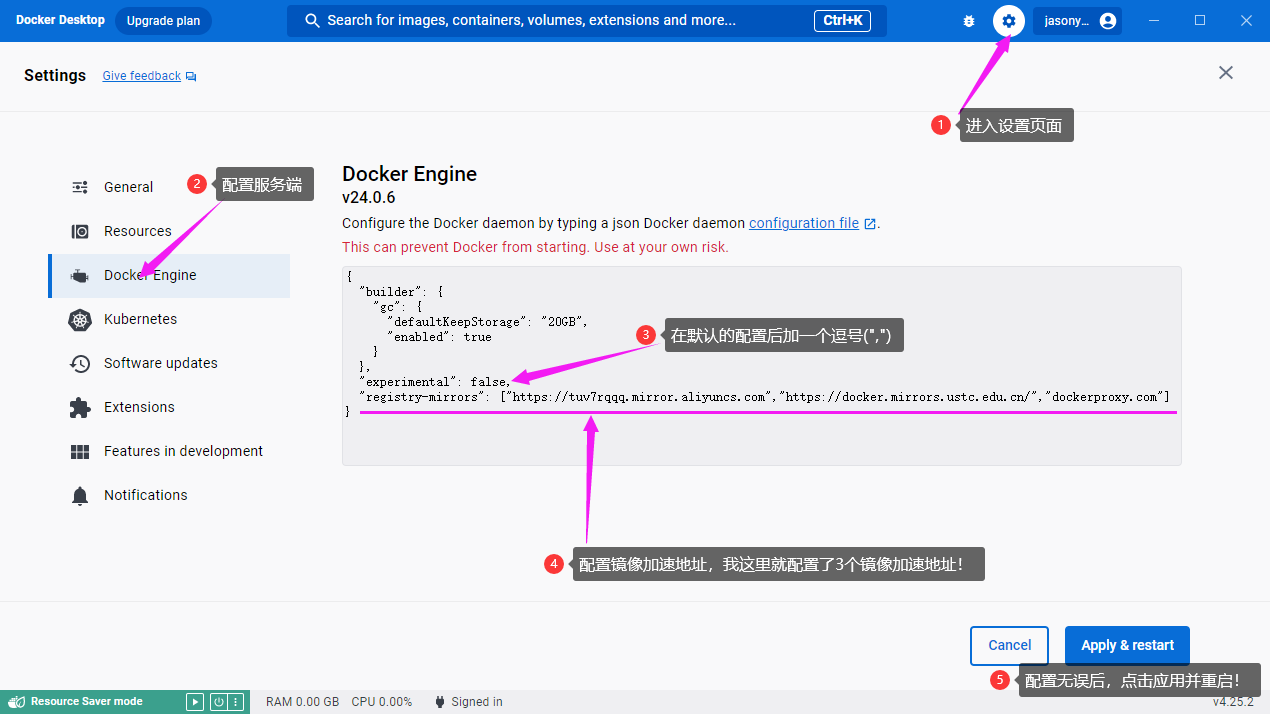1270x714 pixels.
Task: Click the Upgrade plan button
Action: 163,21
